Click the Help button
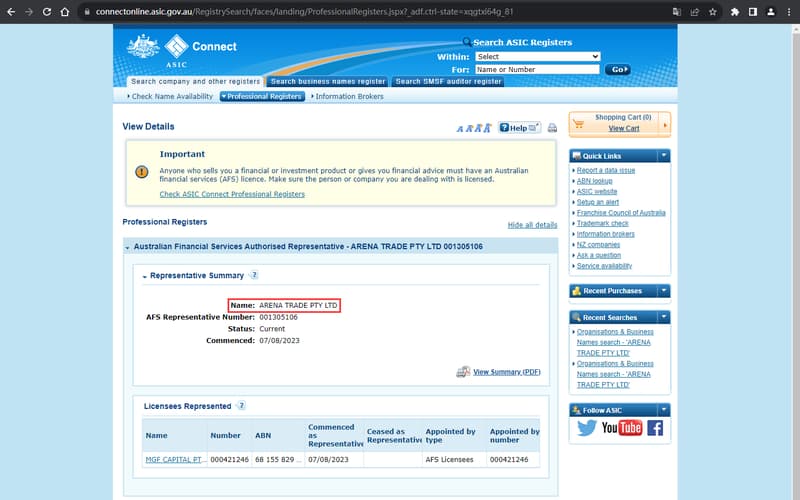 click(519, 128)
